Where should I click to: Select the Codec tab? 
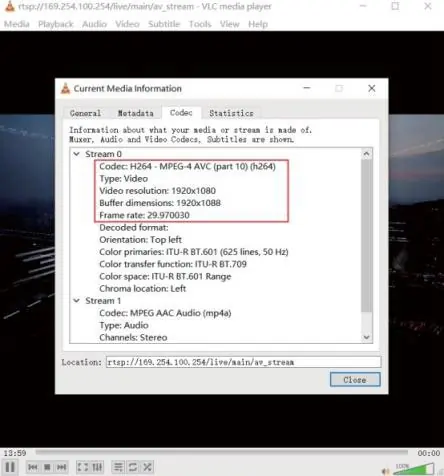point(181,113)
